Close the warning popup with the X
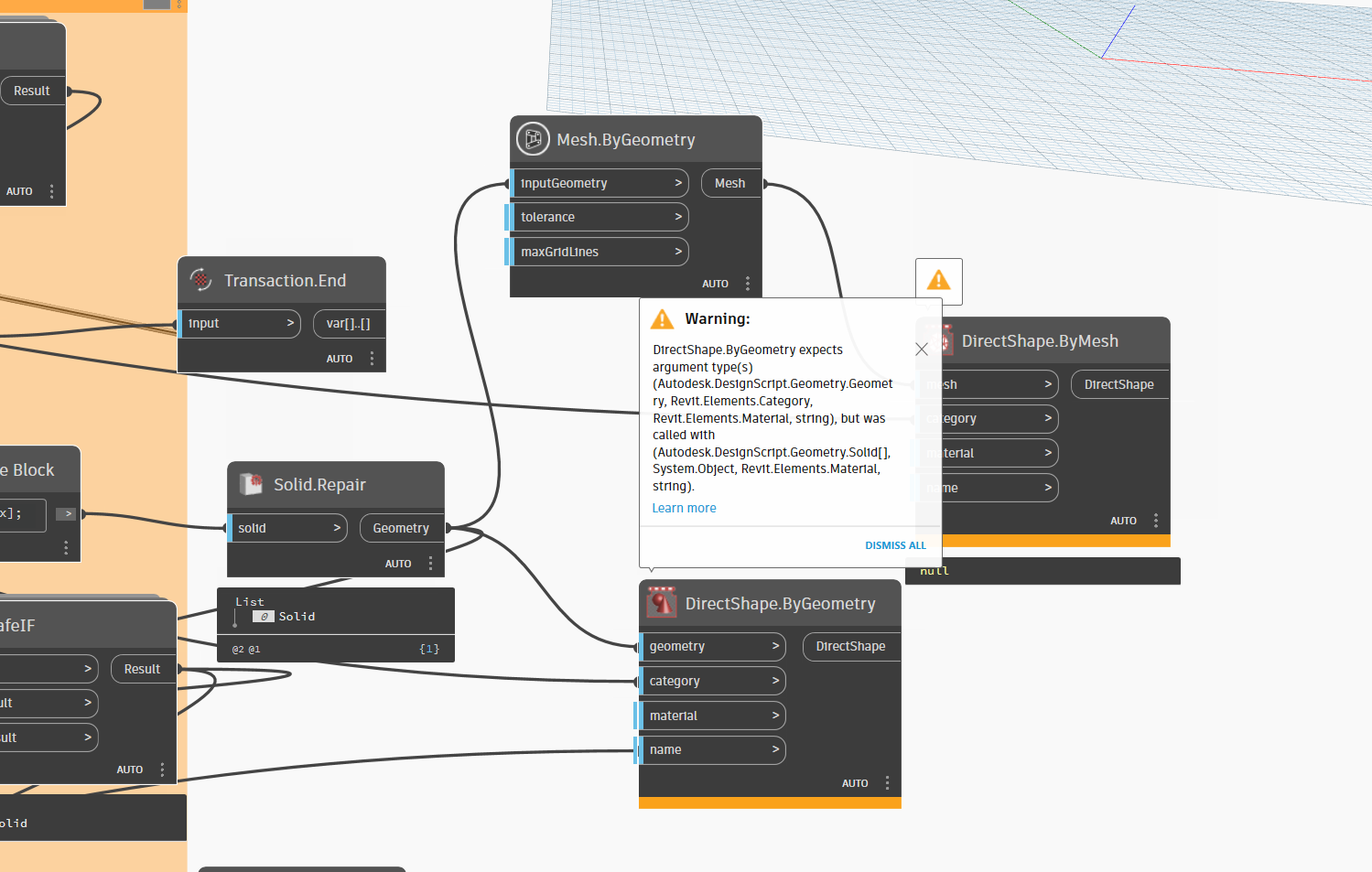This screenshot has height=872, width=1372. [x=922, y=349]
